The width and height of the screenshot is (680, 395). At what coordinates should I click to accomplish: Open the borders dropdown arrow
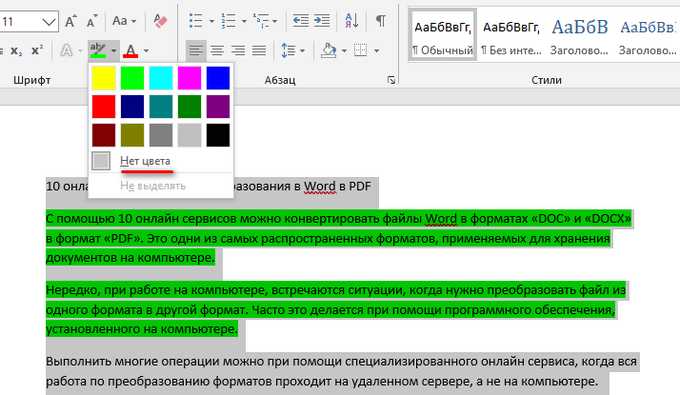(376, 51)
